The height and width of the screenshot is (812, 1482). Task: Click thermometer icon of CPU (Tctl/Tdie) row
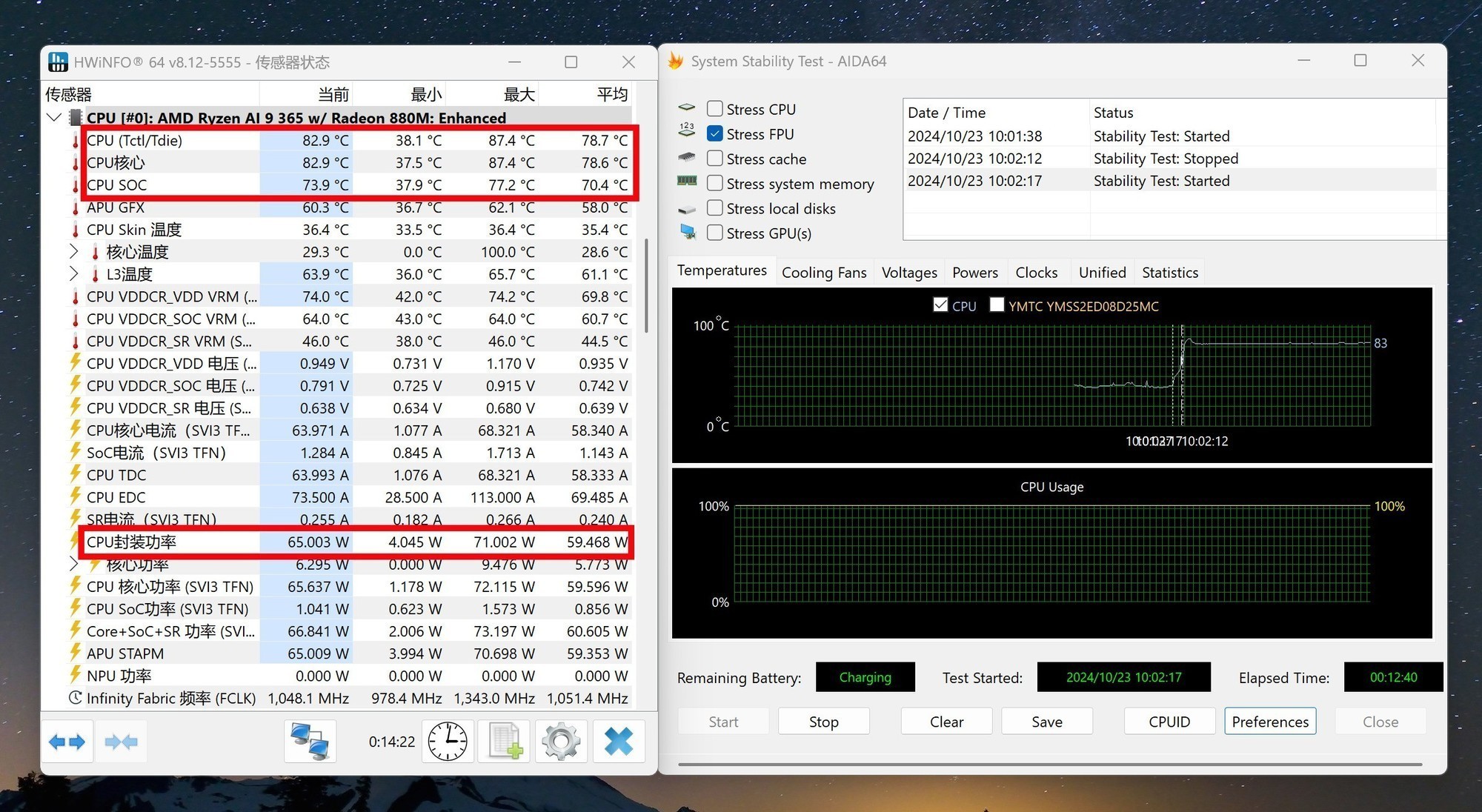[x=76, y=141]
